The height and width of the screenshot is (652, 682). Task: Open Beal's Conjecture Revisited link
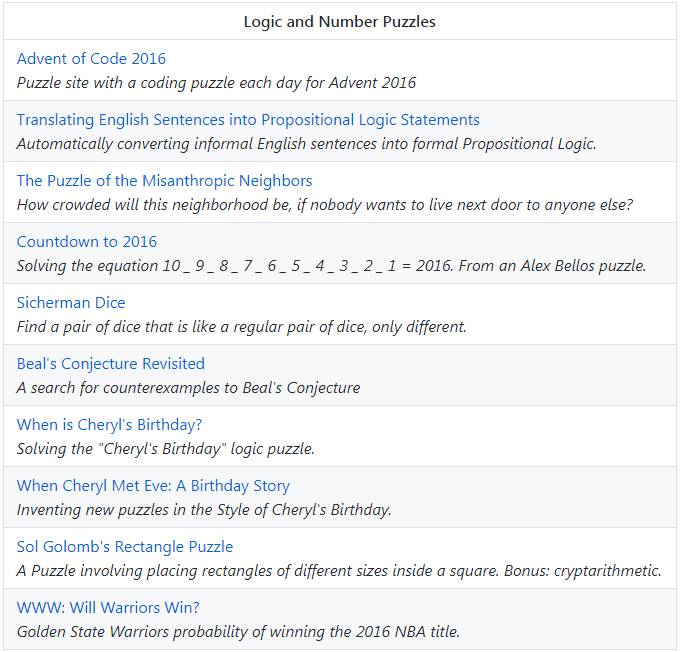111,364
